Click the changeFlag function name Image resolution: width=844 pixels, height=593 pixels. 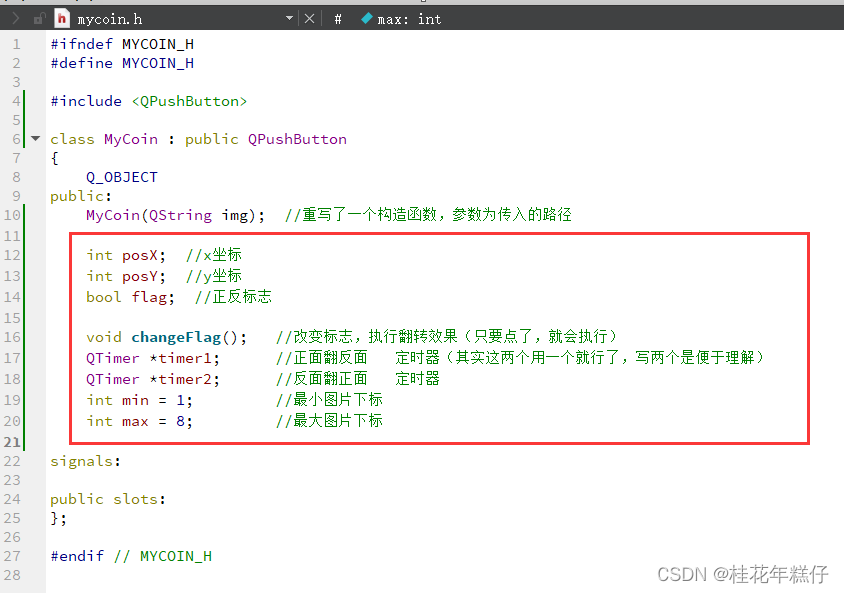point(176,337)
